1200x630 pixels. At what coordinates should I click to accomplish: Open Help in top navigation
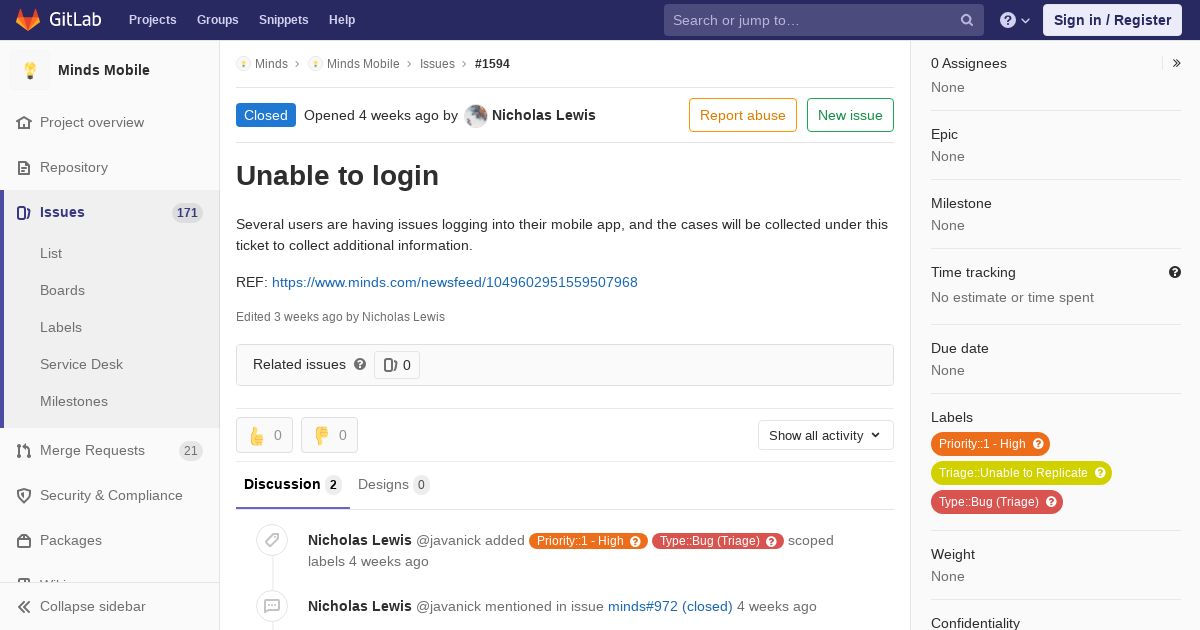point(342,20)
